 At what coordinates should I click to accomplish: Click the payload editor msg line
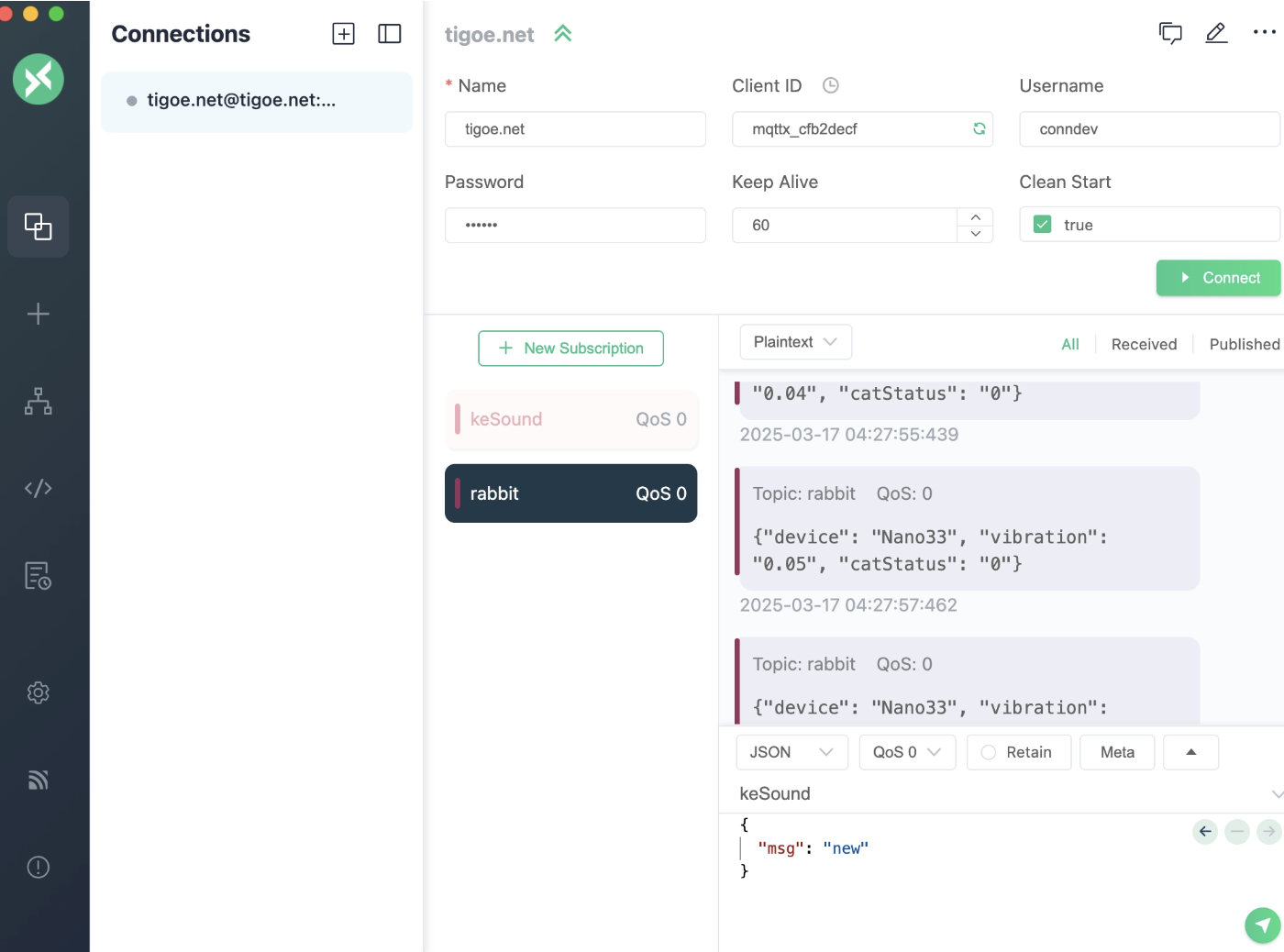click(814, 848)
